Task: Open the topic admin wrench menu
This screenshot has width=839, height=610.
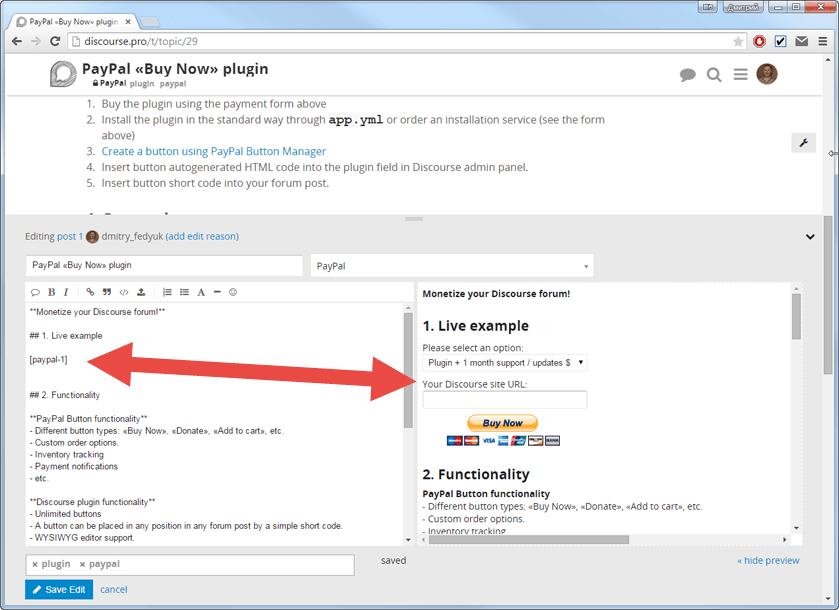Action: point(803,143)
